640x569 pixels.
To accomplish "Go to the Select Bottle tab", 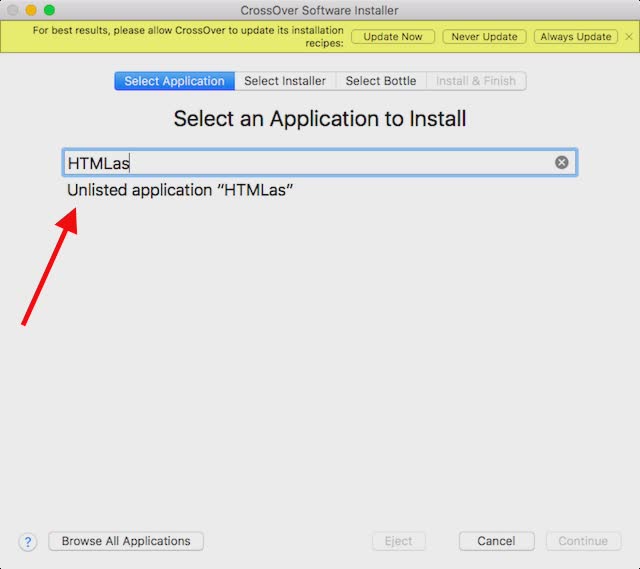I will 381,81.
